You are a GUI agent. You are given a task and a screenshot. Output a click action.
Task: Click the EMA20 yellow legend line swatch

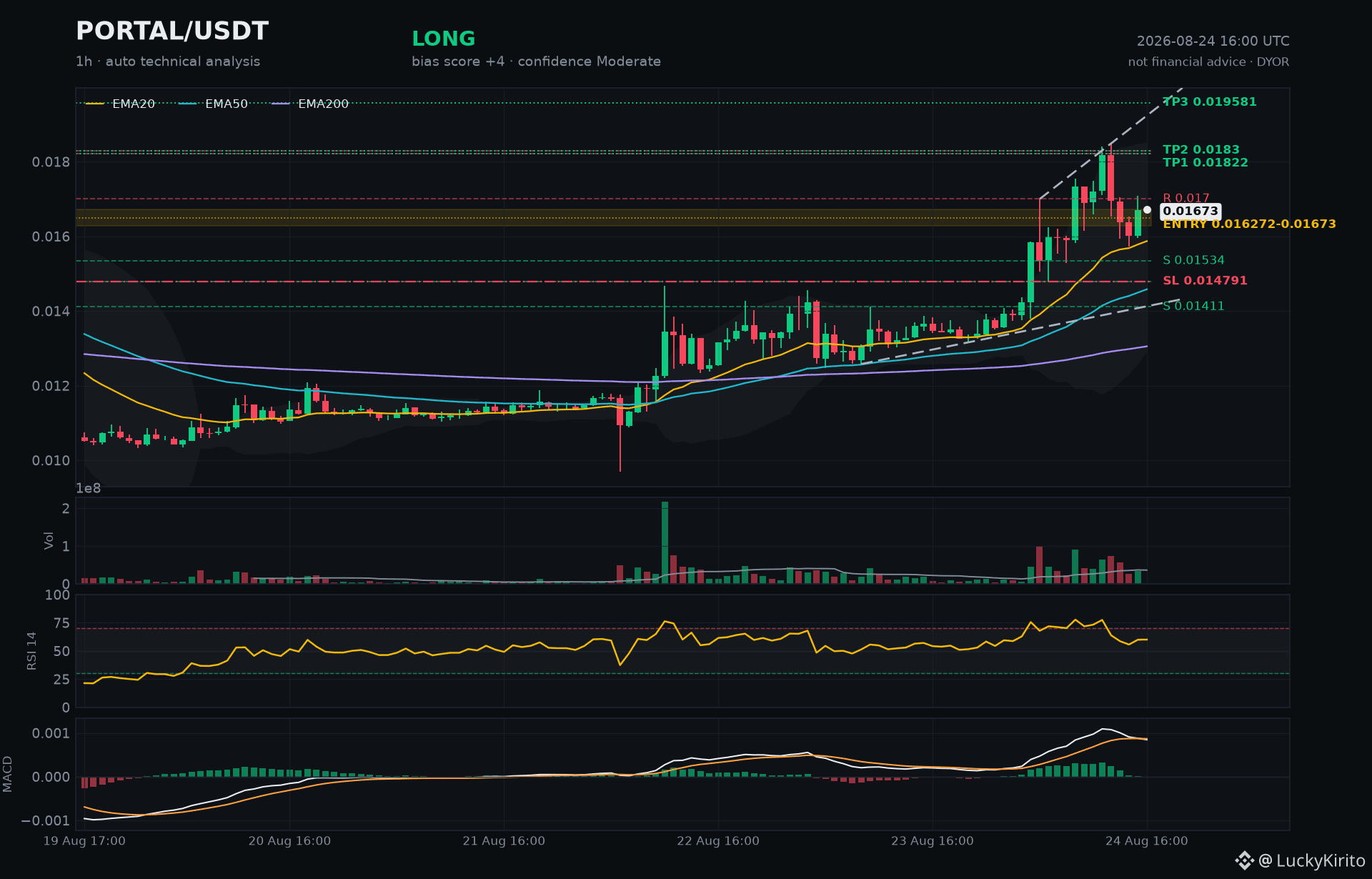coord(95,104)
